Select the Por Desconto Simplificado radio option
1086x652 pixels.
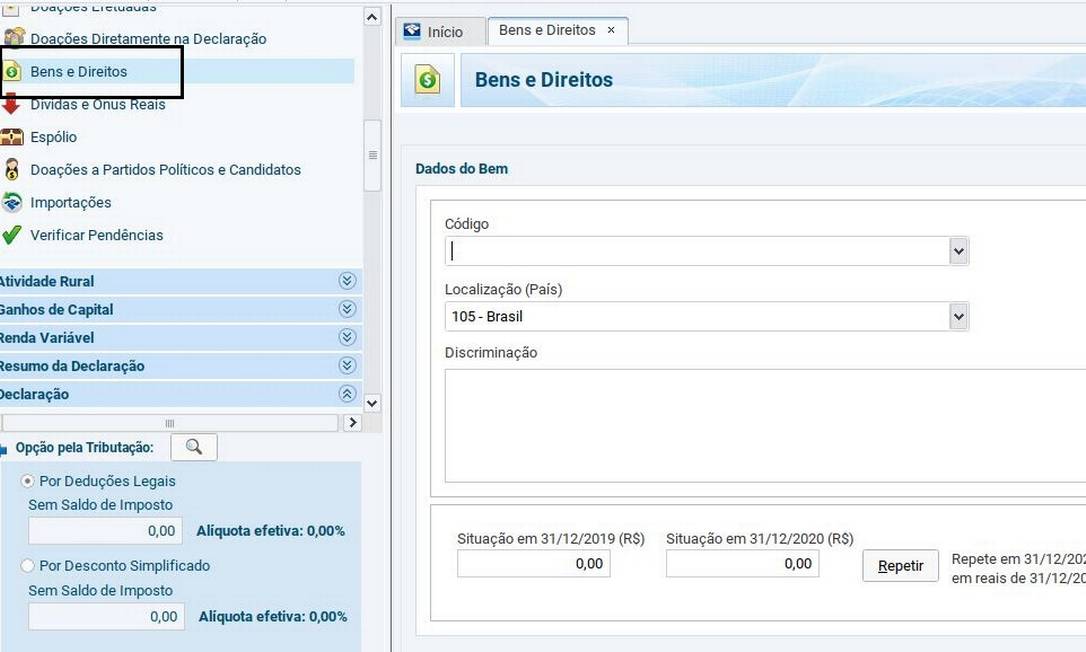(x=28, y=566)
